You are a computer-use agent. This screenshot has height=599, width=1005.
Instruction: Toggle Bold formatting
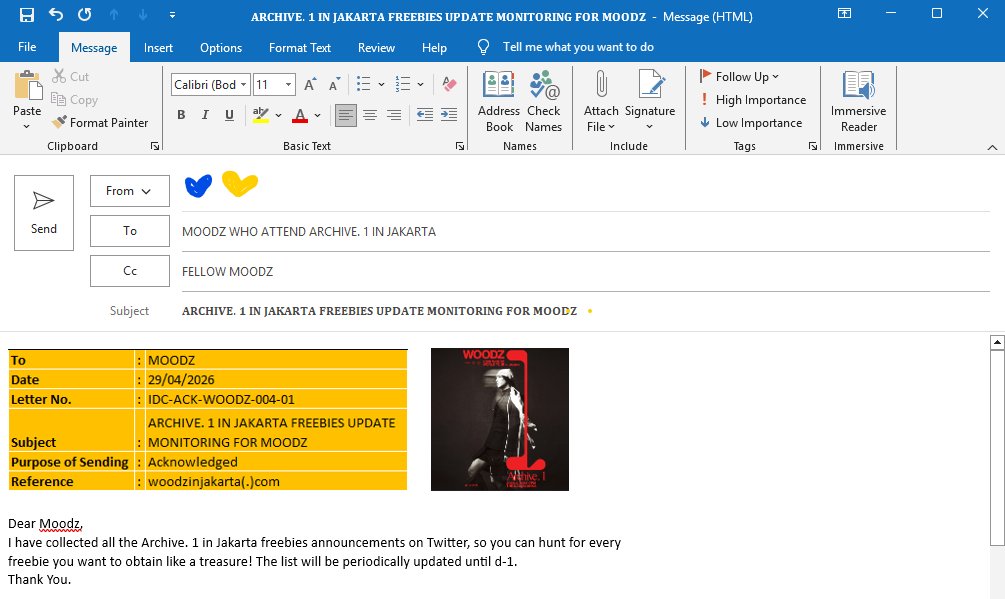(x=181, y=115)
